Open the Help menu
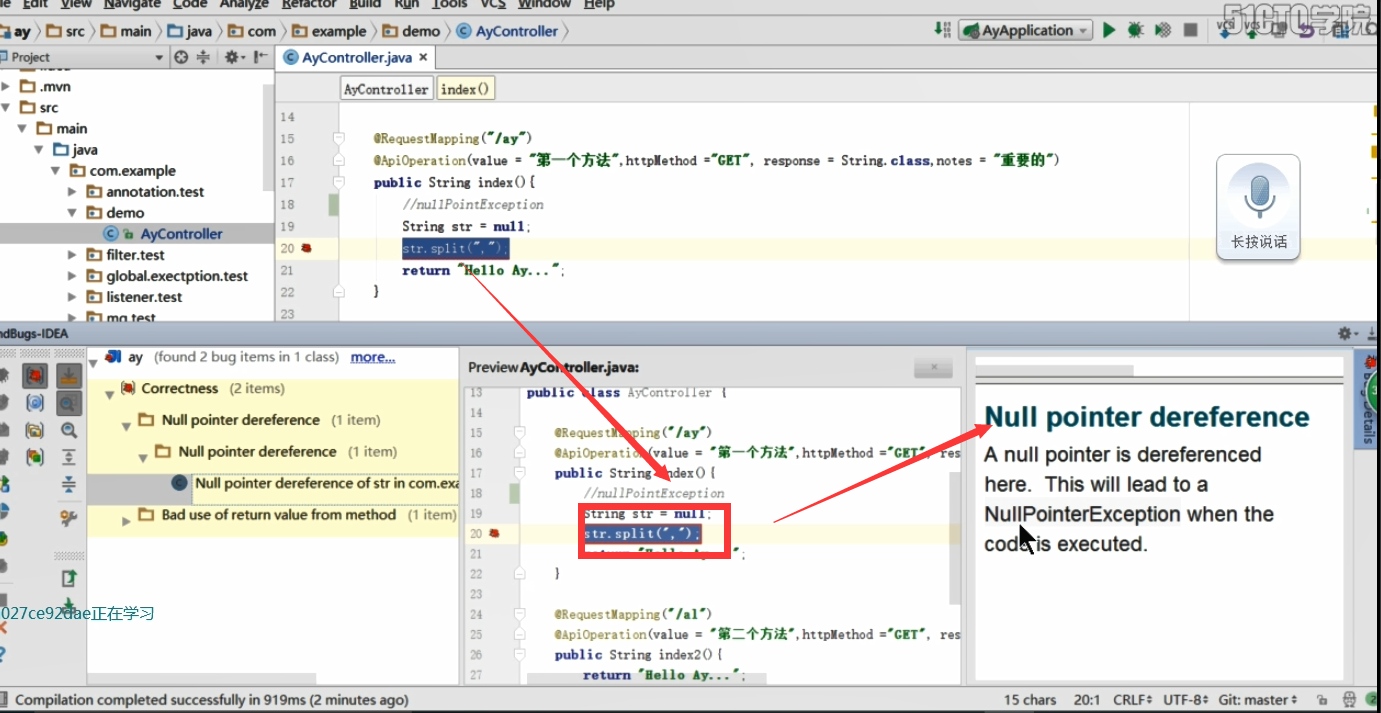 click(x=599, y=4)
